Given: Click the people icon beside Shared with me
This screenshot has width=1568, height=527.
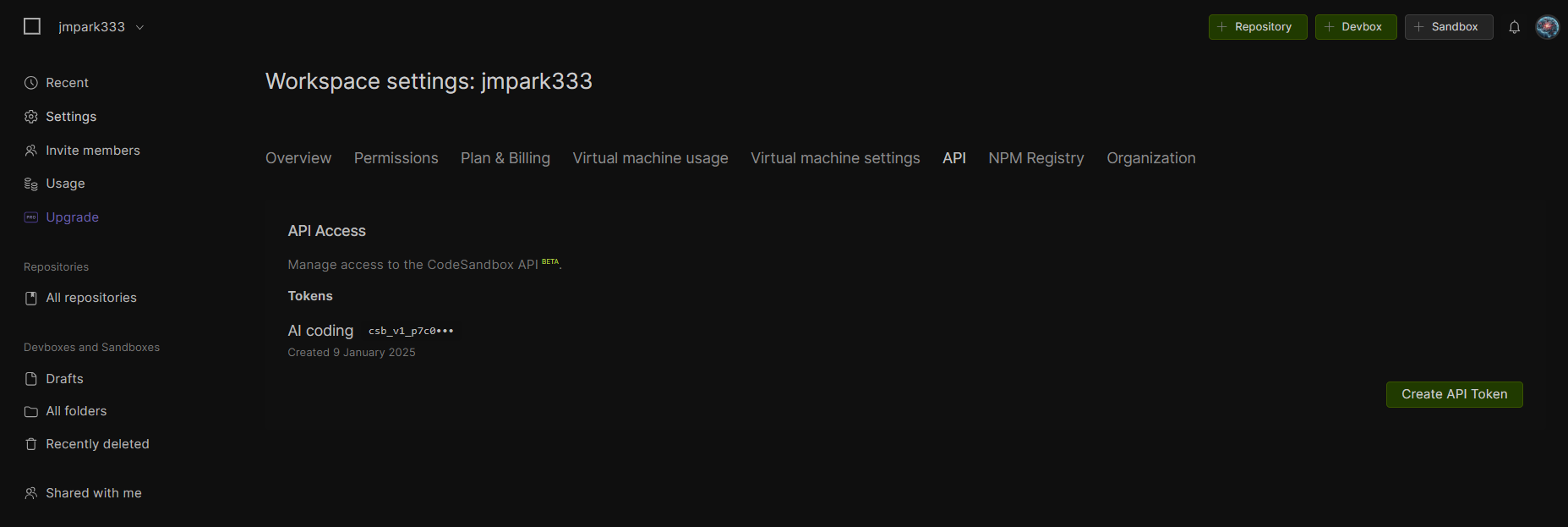Looking at the screenshot, I should tap(31, 493).
